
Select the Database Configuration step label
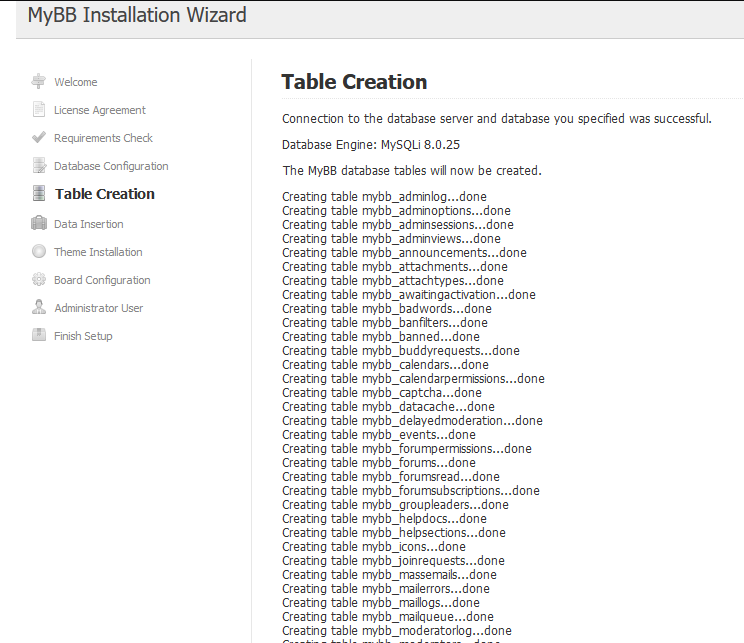point(111,166)
